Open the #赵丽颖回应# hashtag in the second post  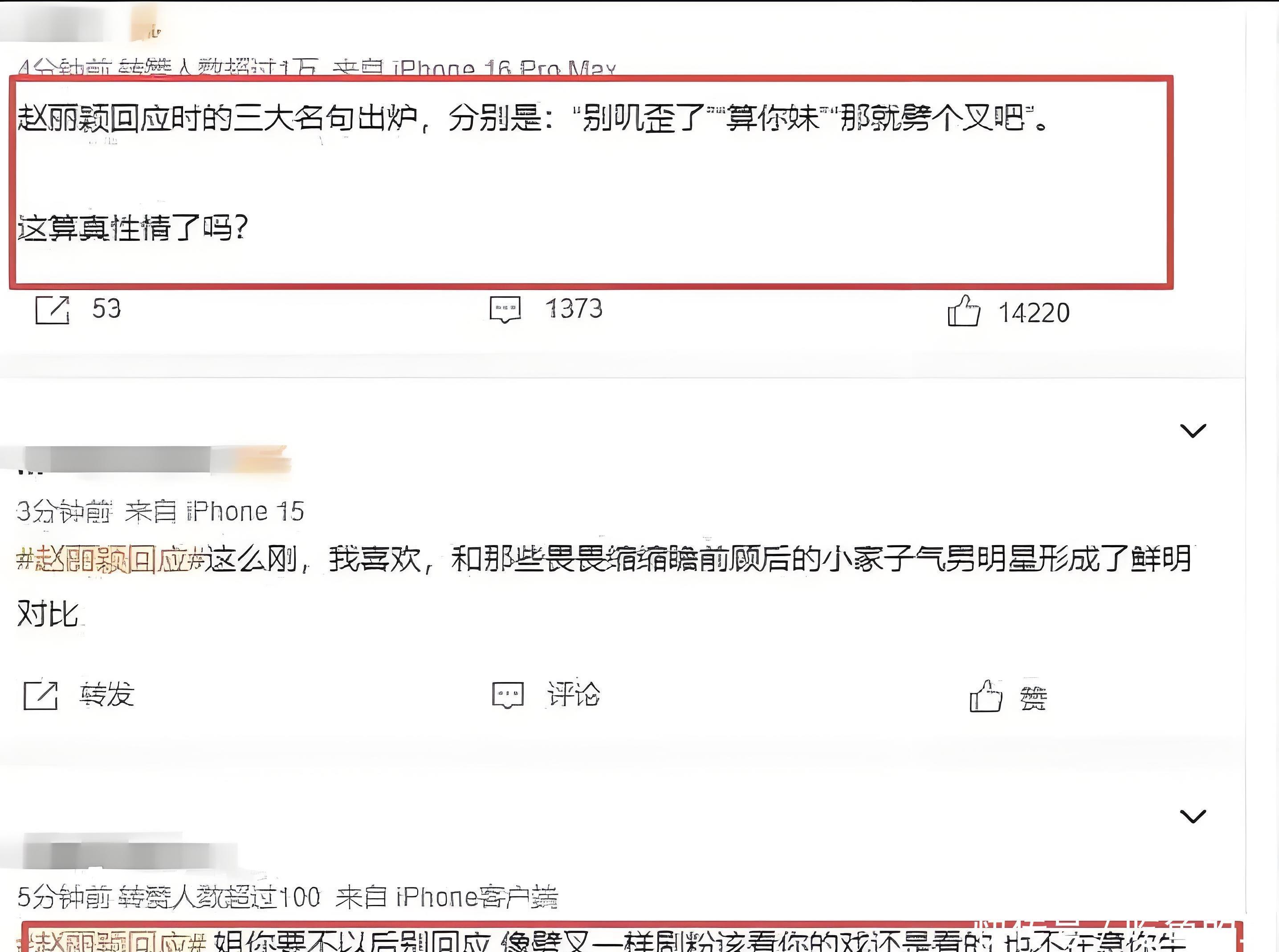[112, 559]
